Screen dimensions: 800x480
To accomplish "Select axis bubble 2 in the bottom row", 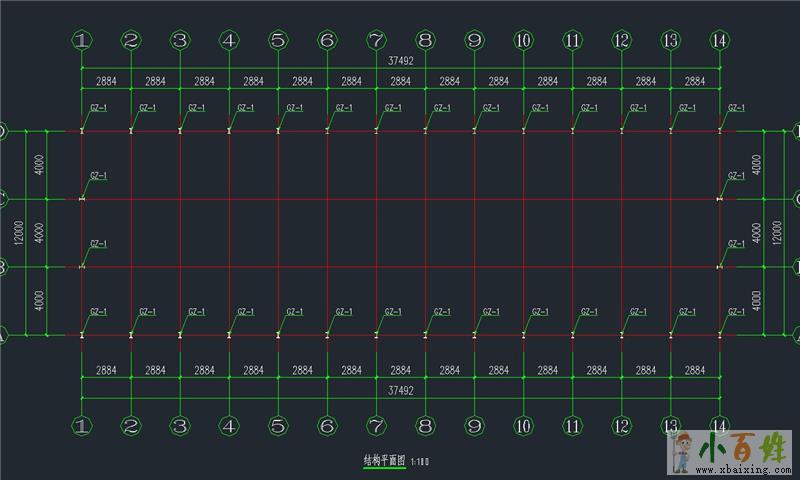I will [131, 426].
